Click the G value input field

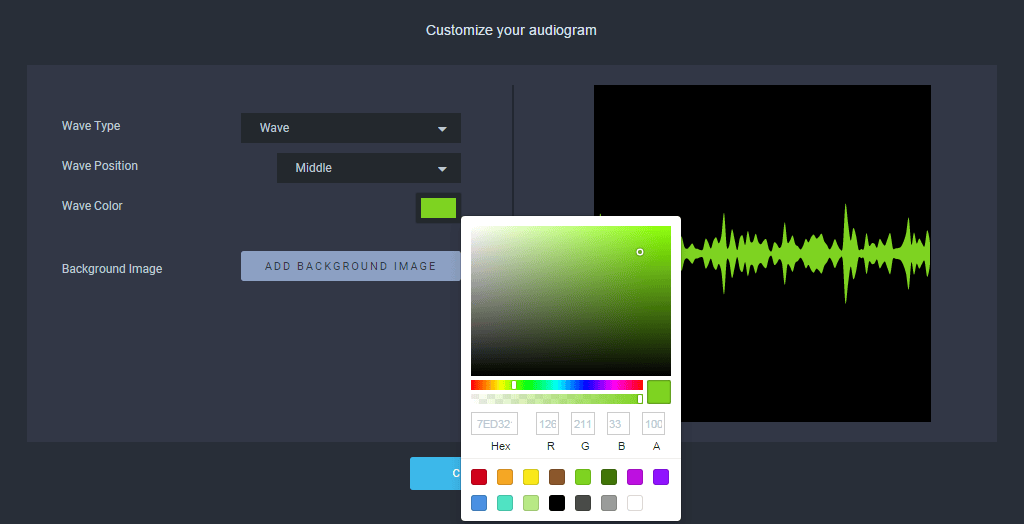(x=583, y=423)
